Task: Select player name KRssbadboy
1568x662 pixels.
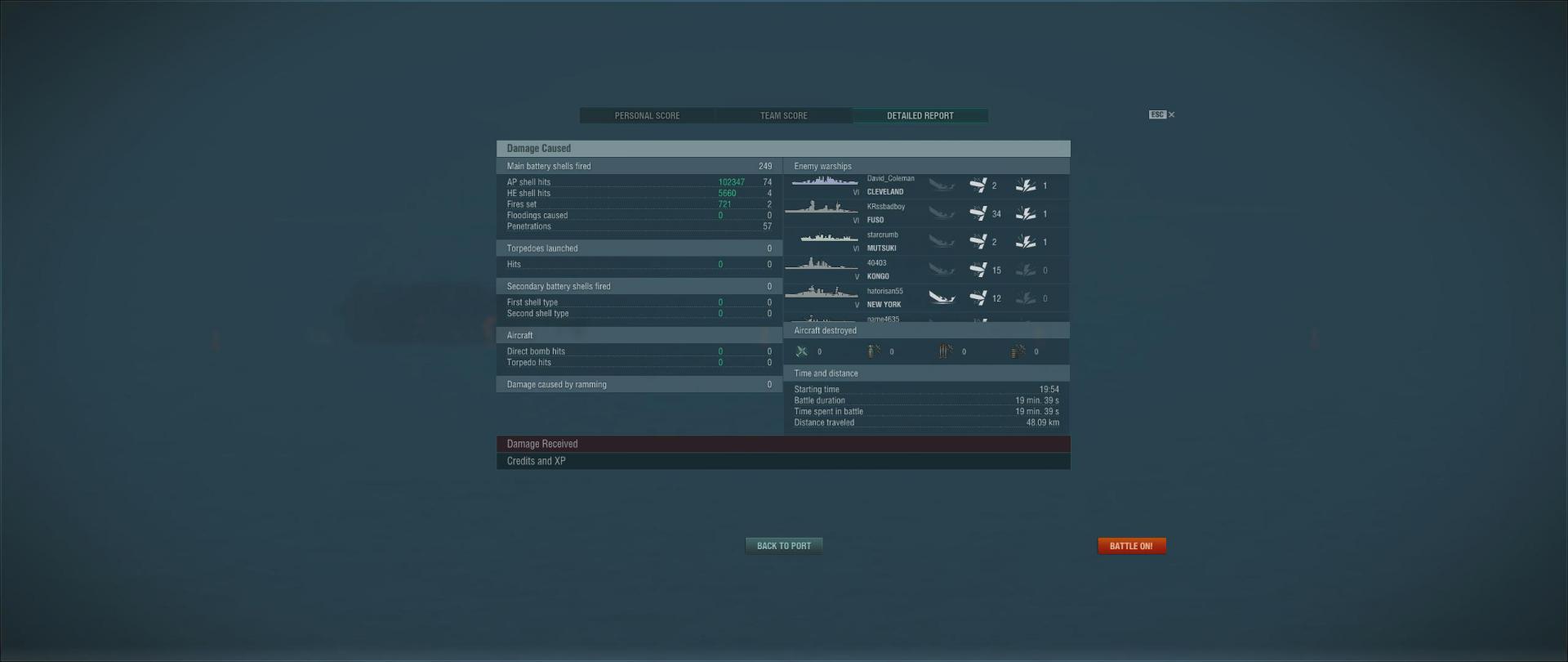Action: (x=886, y=207)
